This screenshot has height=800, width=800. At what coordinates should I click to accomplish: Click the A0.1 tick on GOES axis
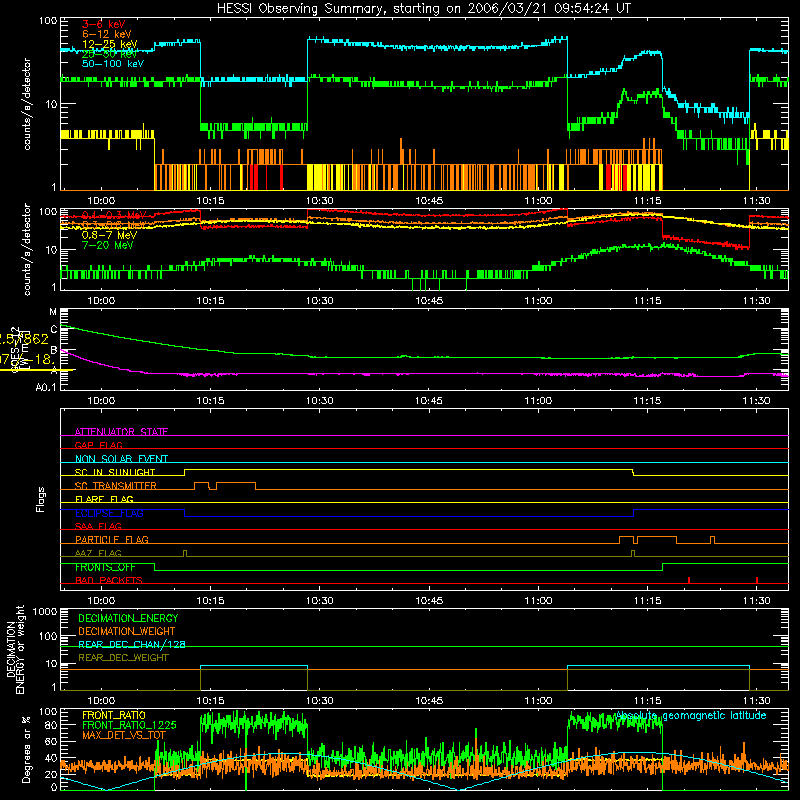click(46, 387)
